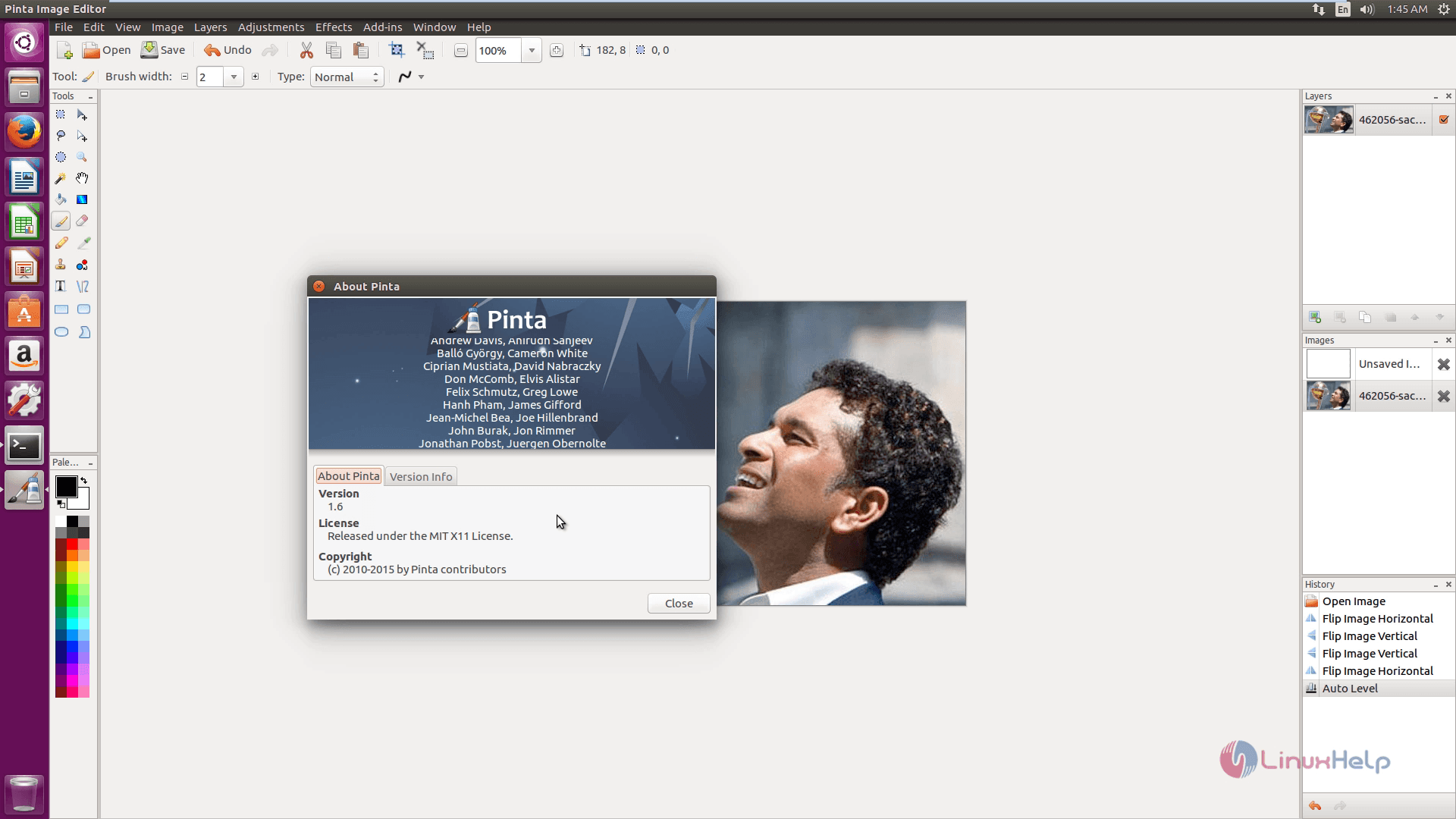Select the Lasso Select tool

coord(61,136)
